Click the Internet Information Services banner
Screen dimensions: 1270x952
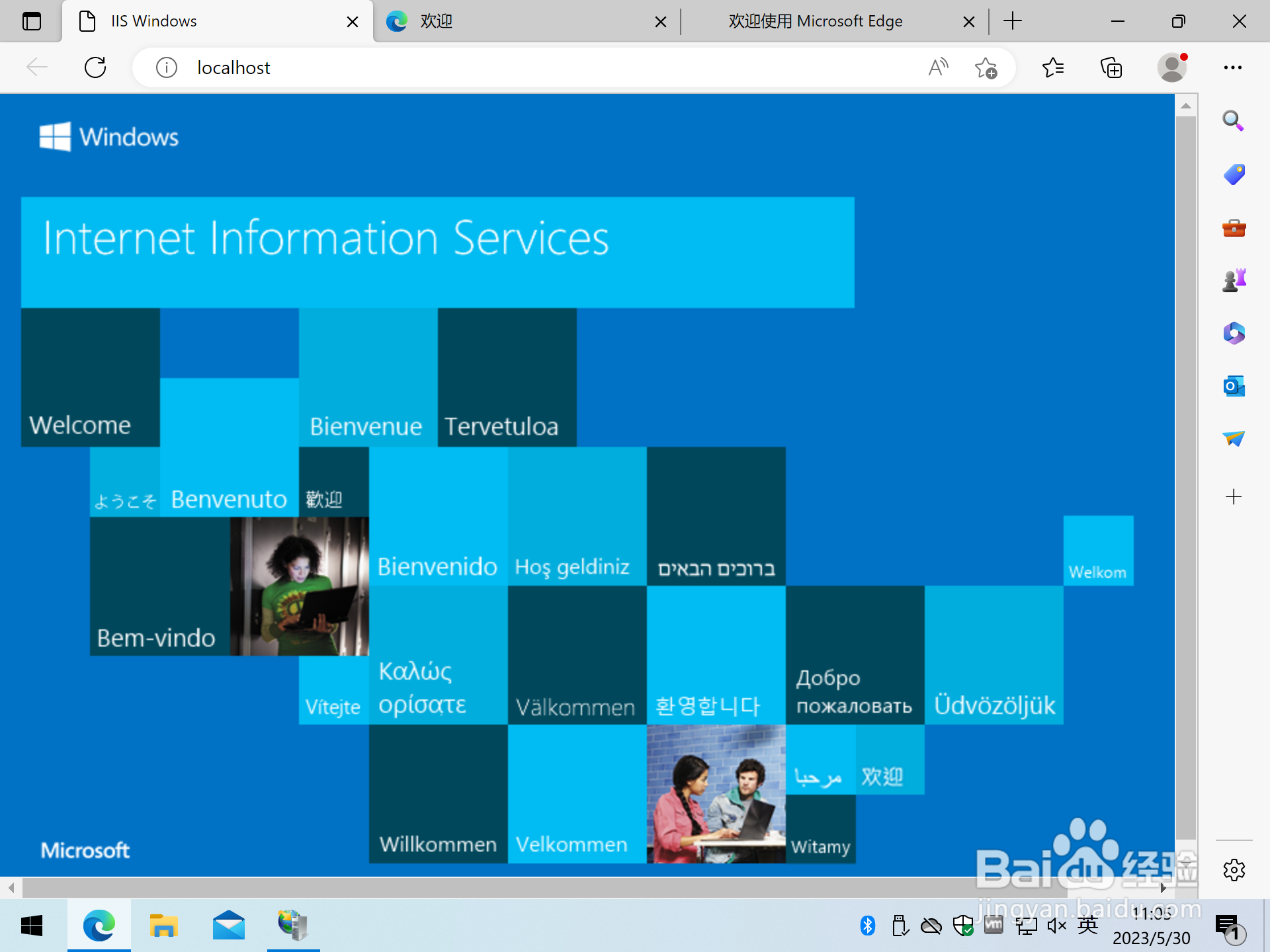click(x=437, y=253)
